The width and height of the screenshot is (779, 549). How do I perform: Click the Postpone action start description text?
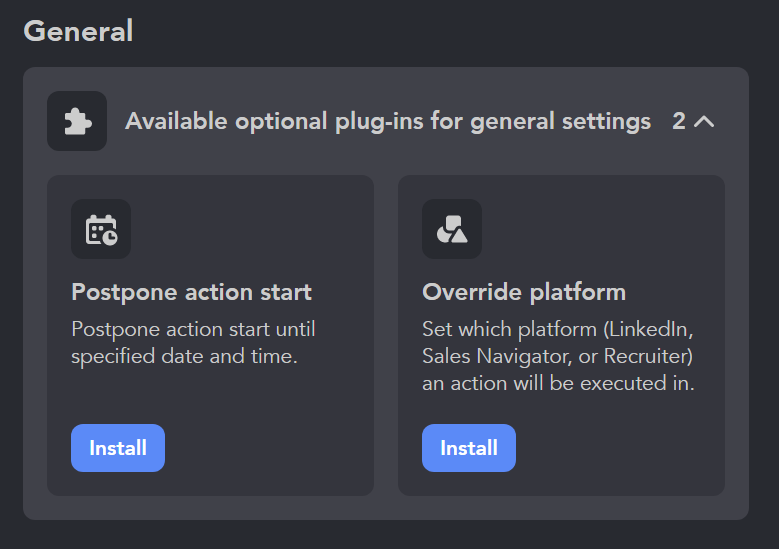coord(193,343)
